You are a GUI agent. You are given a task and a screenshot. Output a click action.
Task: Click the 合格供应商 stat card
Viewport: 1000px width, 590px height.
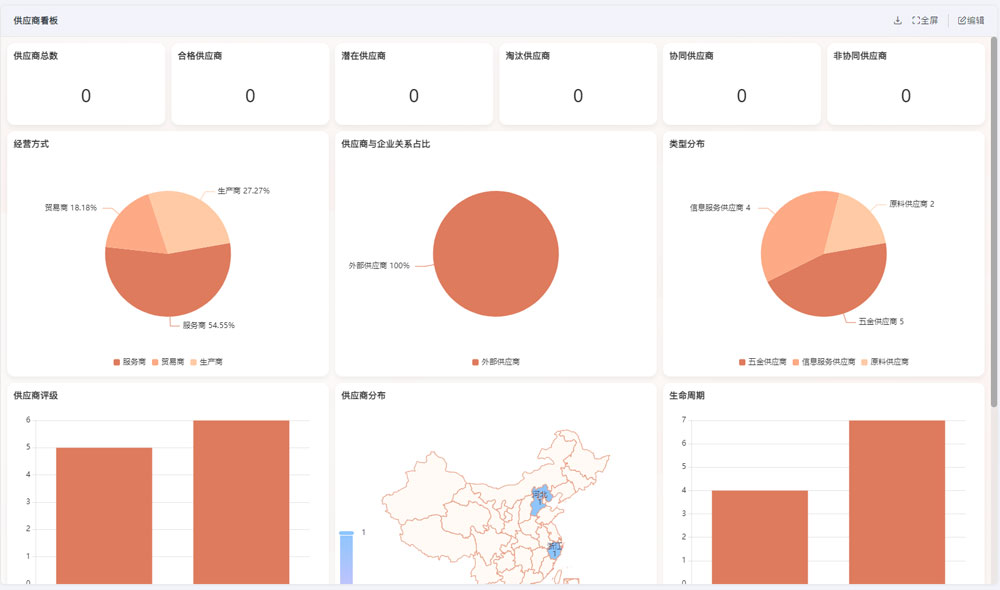(250, 84)
